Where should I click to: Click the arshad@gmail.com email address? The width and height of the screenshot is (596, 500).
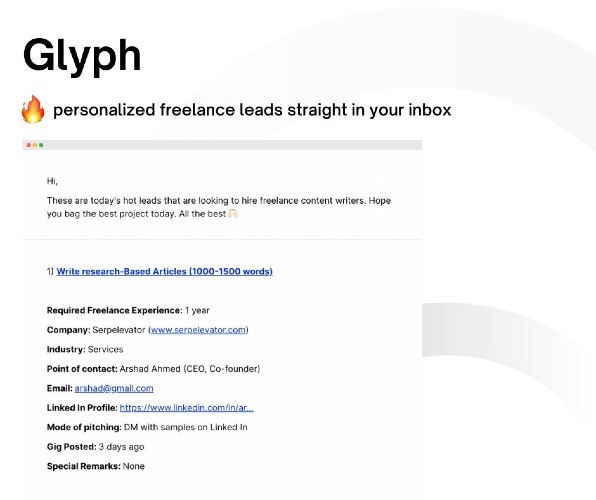[114, 388]
